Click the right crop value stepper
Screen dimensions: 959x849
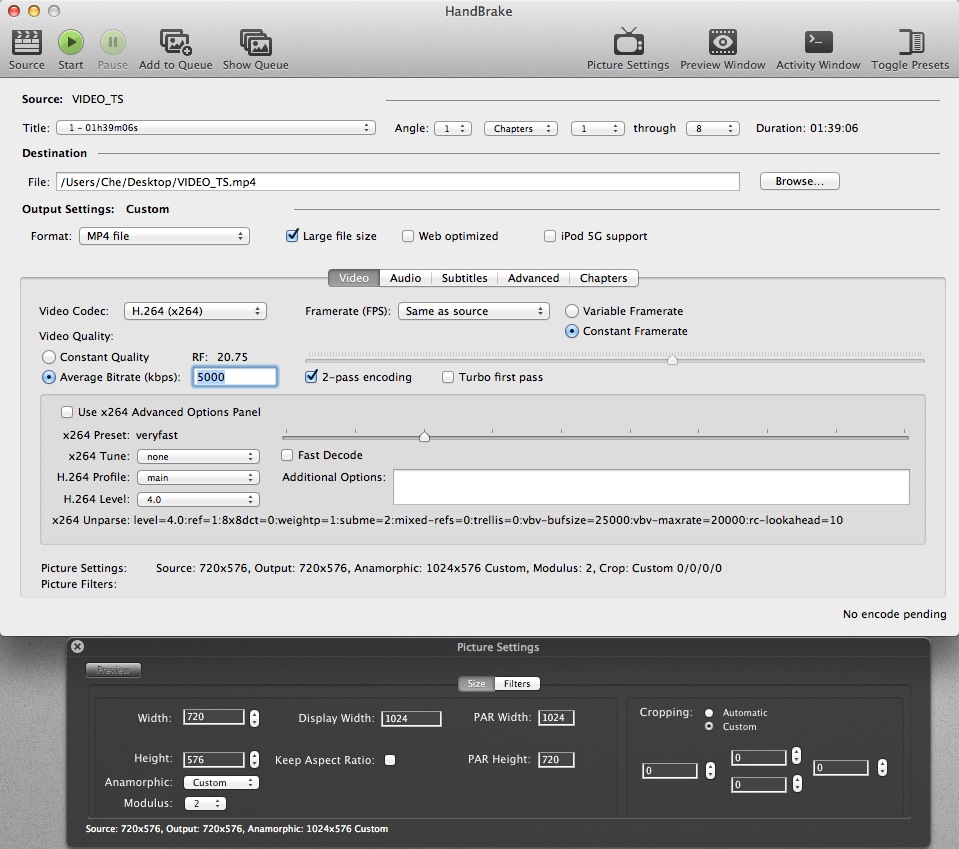(882, 767)
